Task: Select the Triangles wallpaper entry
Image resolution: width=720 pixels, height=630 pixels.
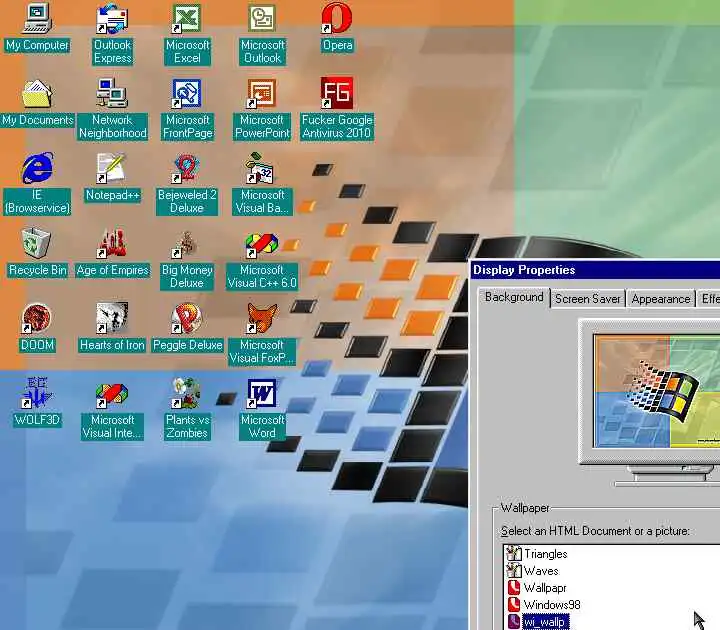Action: [x=546, y=554]
